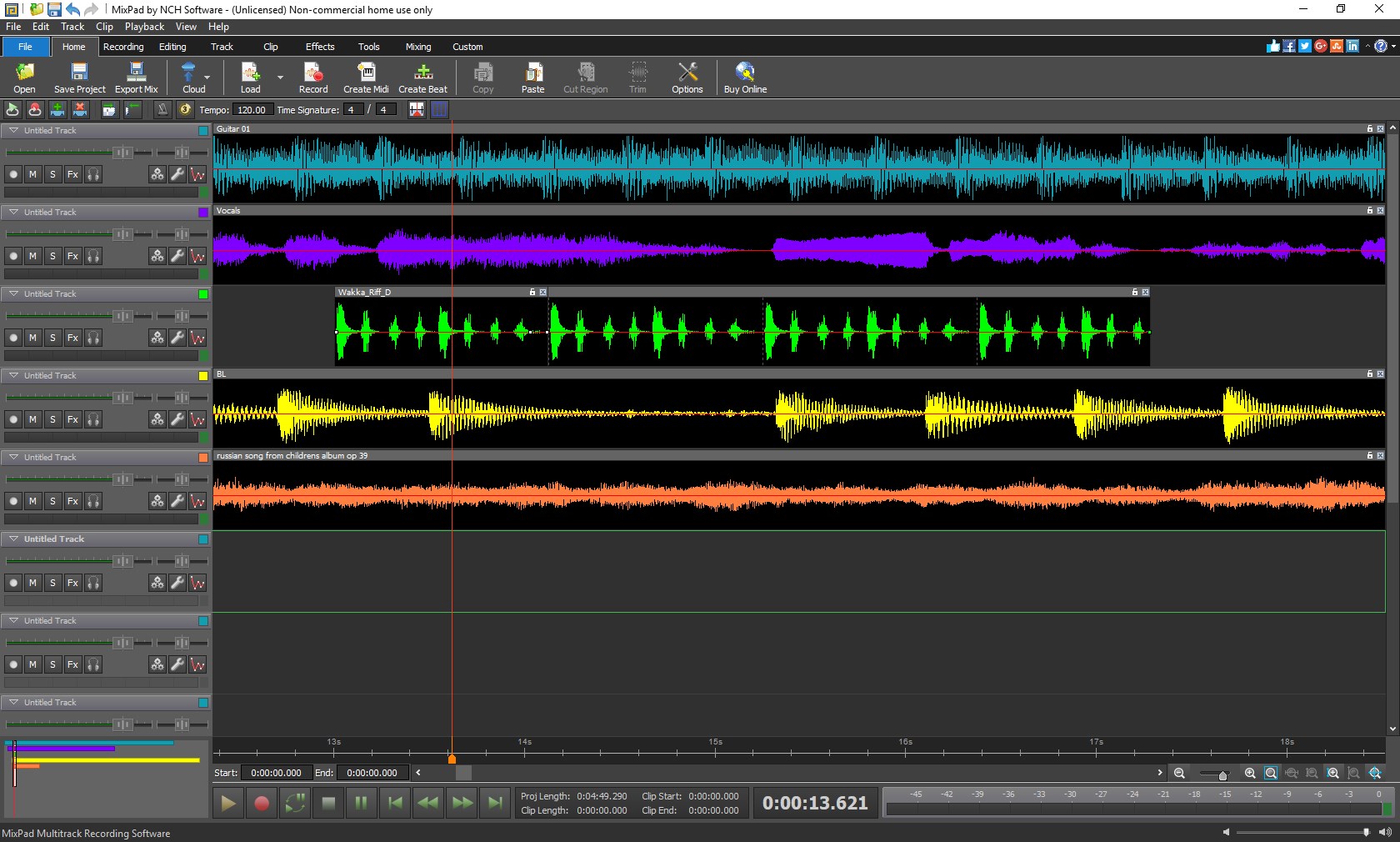Click the Create Midi icon

[365, 78]
